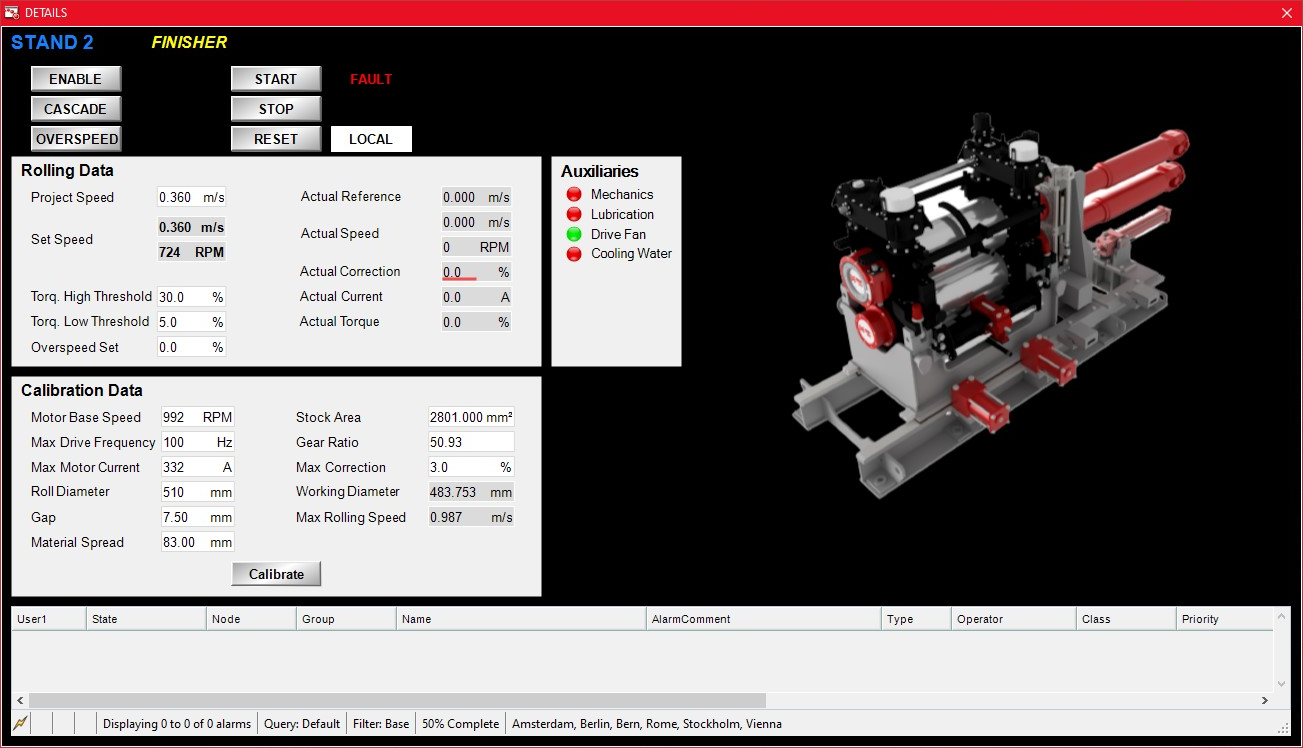The width and height of the screenshot is (1303, 748).
Task: Click the Max Drive Frequency field
Action: 198,442
